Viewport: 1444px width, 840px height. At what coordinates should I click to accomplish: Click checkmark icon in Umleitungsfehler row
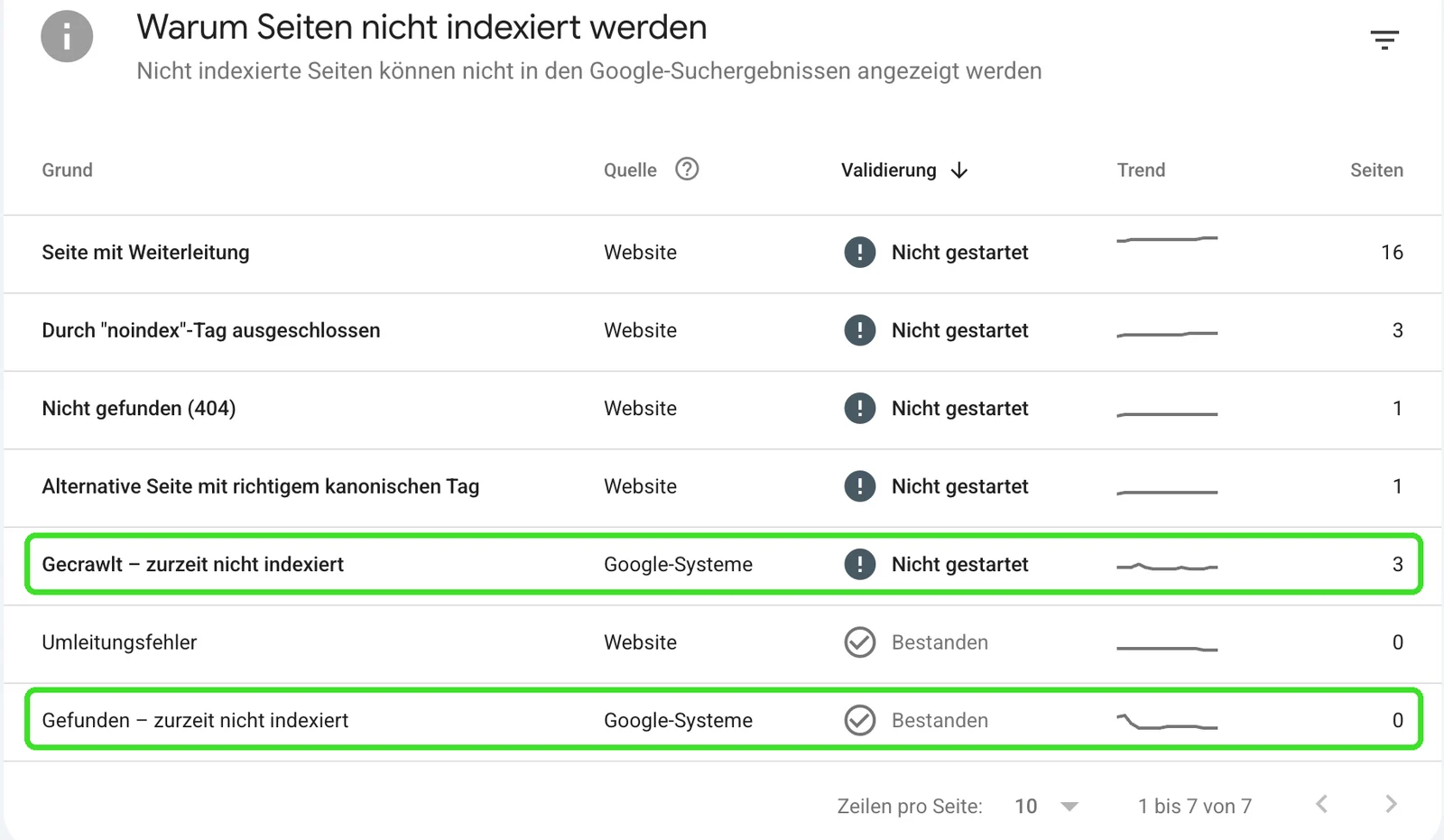tap(860, 642)
